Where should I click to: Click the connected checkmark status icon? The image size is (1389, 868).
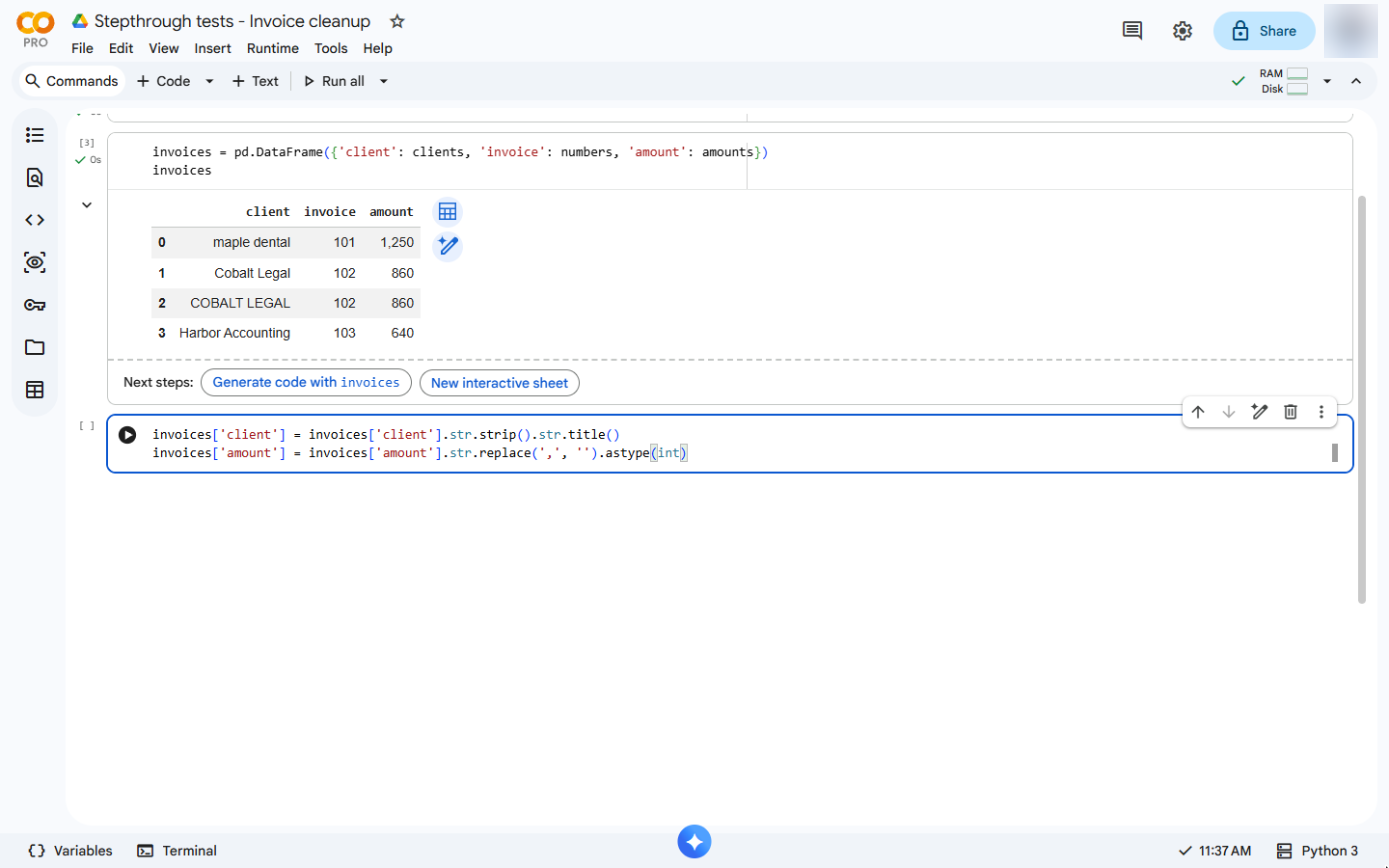coord(1238,81)
